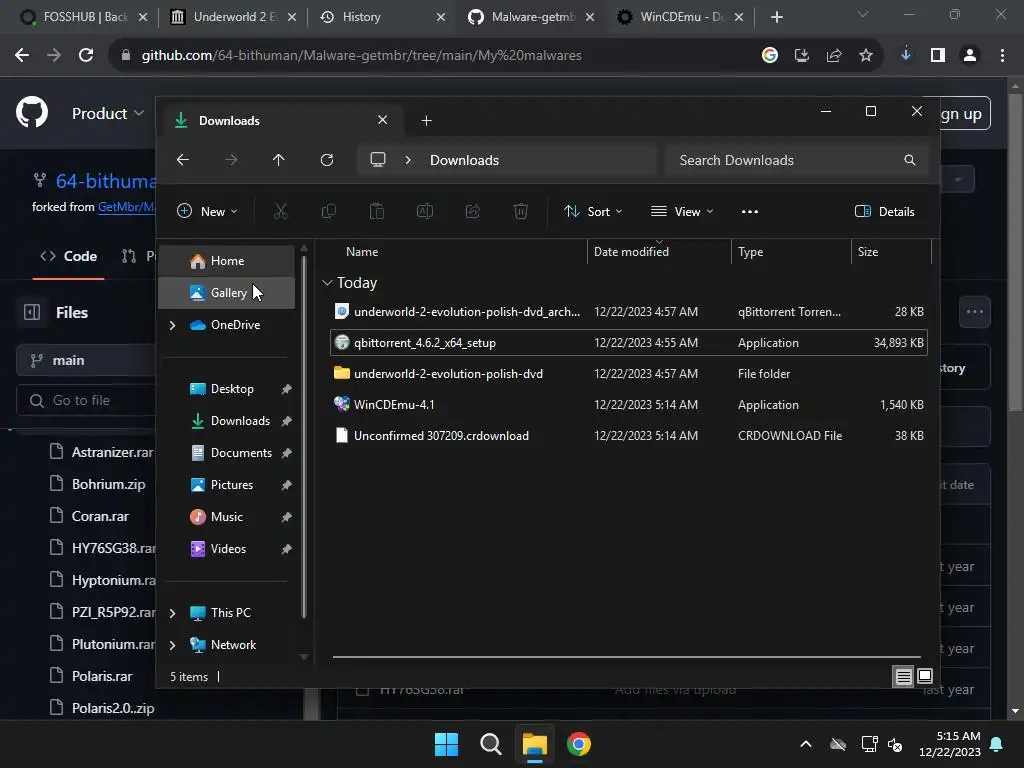Click the Google icon in address bar
The height and width of the screenshot is (768, 1024).
[x=770, y=56]
